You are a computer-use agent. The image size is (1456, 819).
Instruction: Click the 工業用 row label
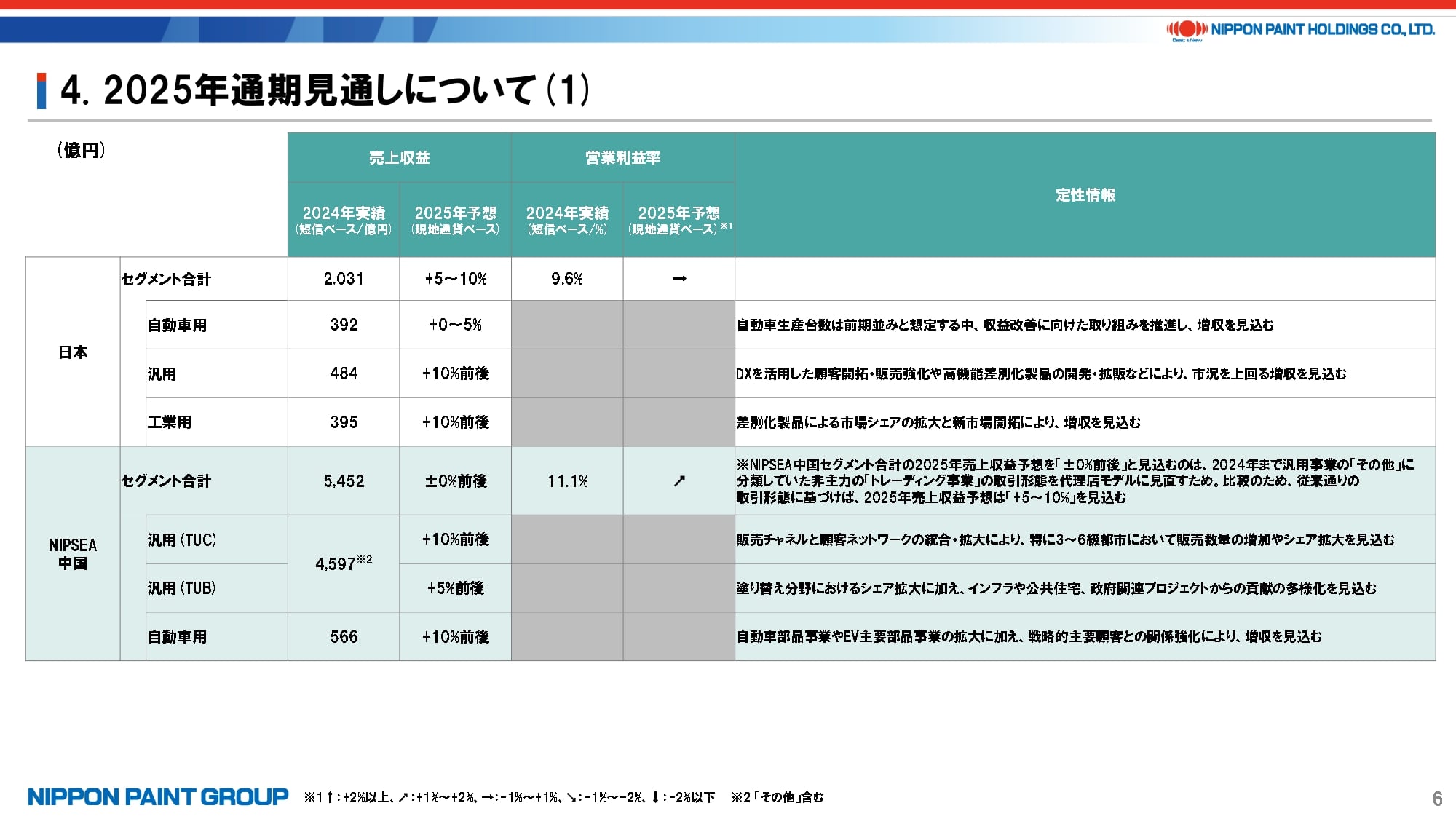[170, 422]
